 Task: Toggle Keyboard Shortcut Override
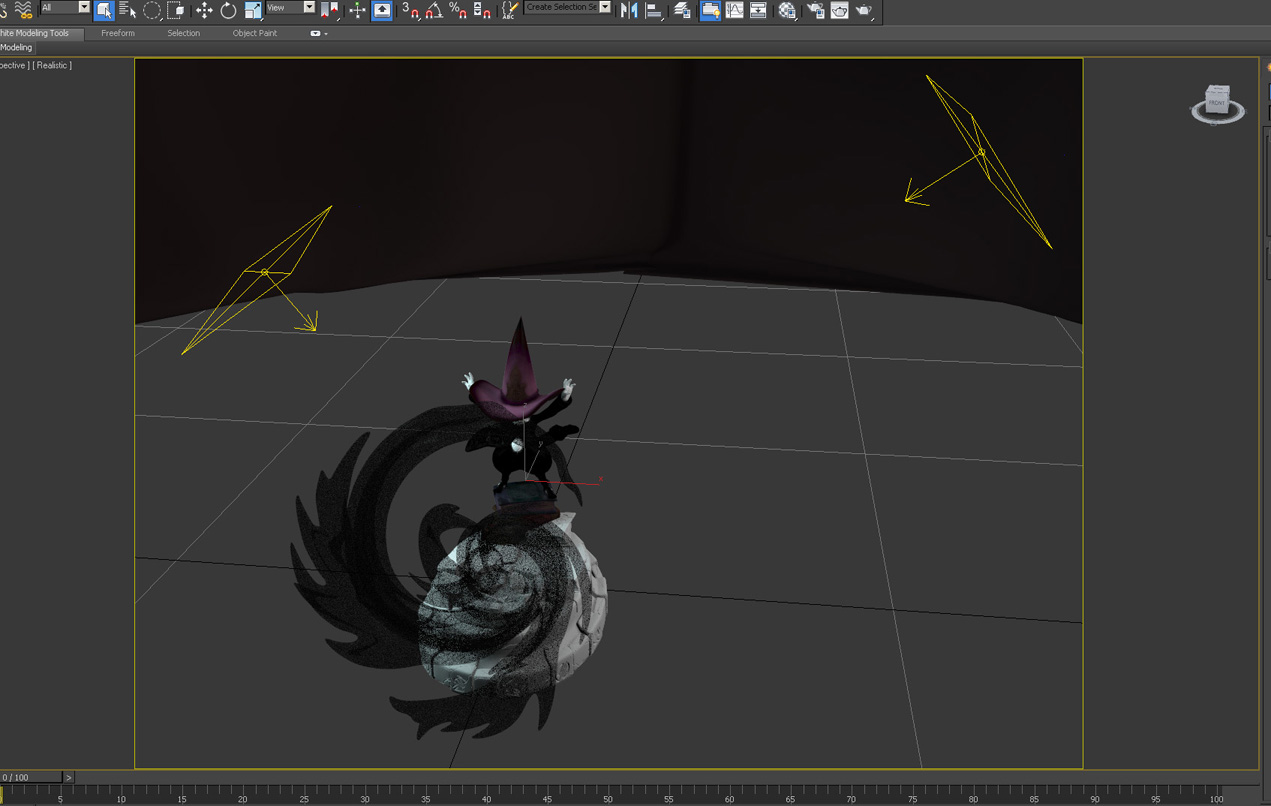[382, 10]
